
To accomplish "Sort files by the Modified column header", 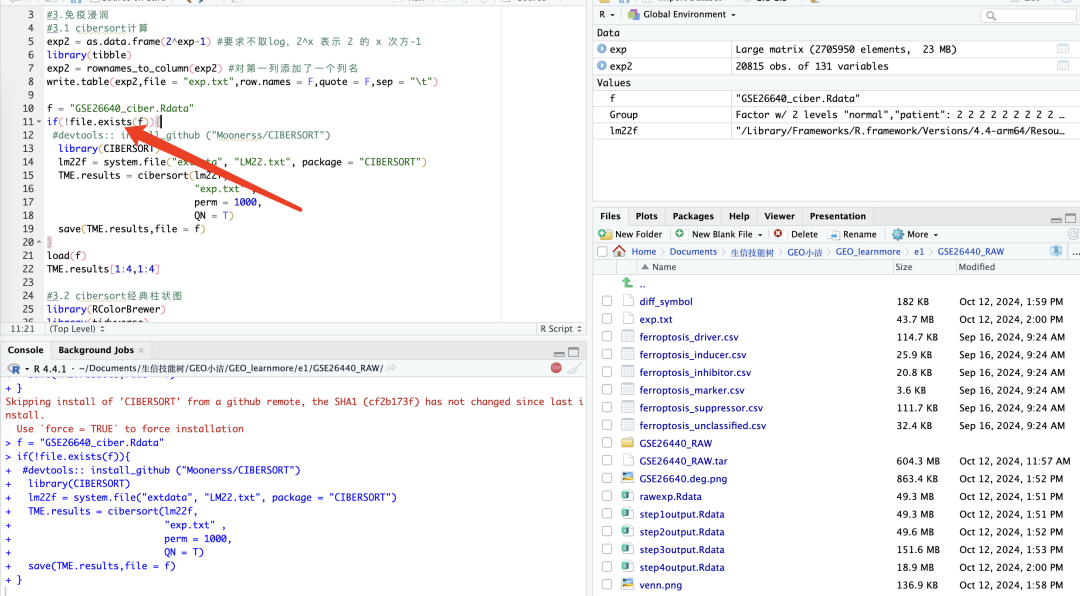I will (x=976, y=267).
